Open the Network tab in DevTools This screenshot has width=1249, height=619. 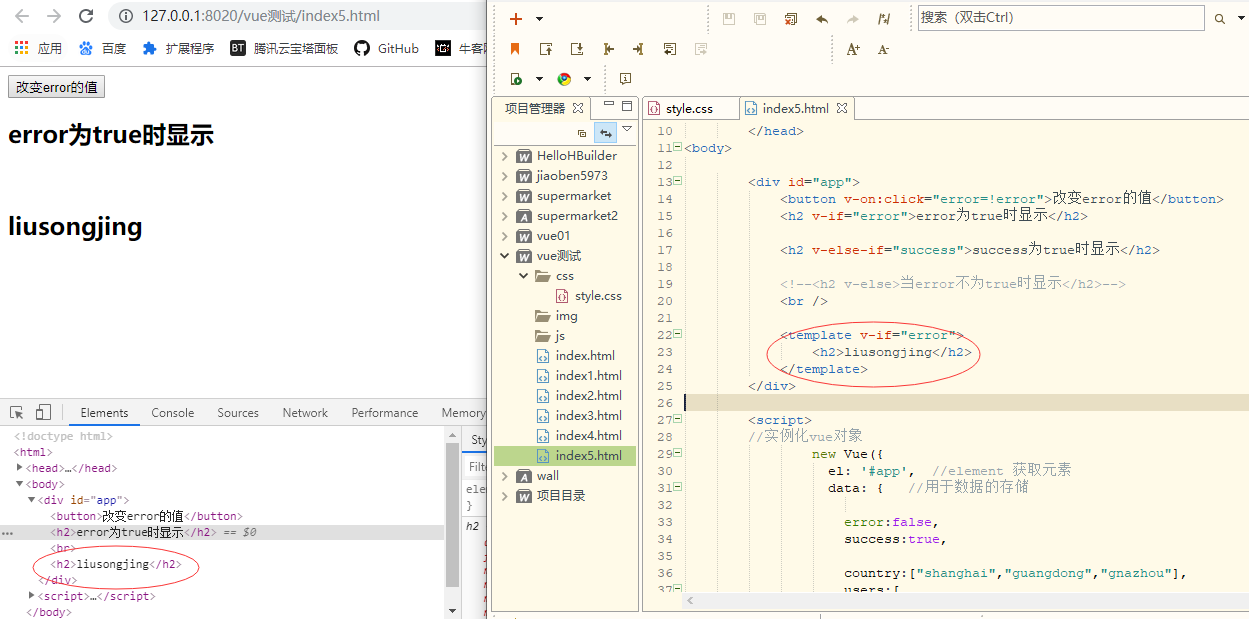305,413
